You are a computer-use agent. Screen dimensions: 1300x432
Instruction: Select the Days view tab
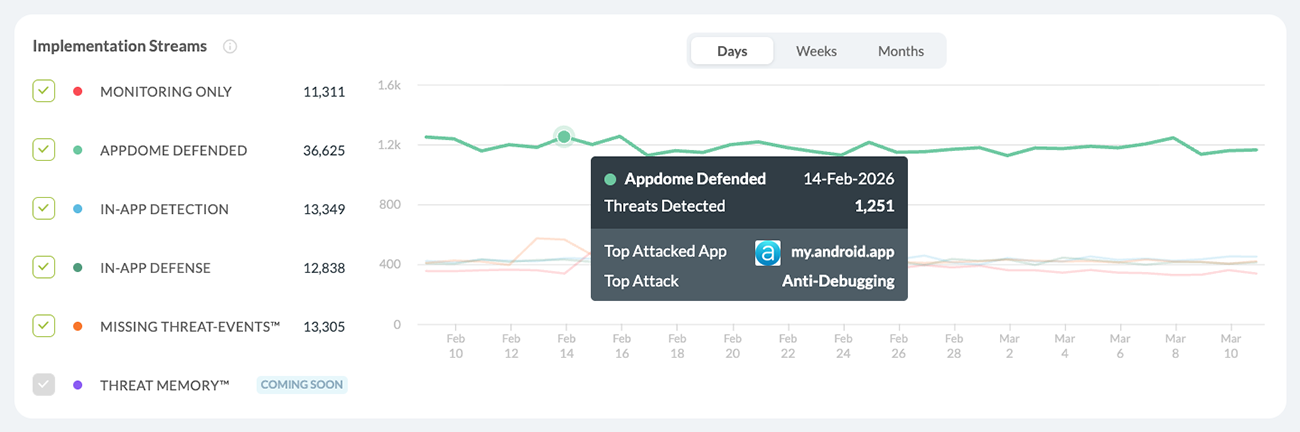click(x=732, y=51)
